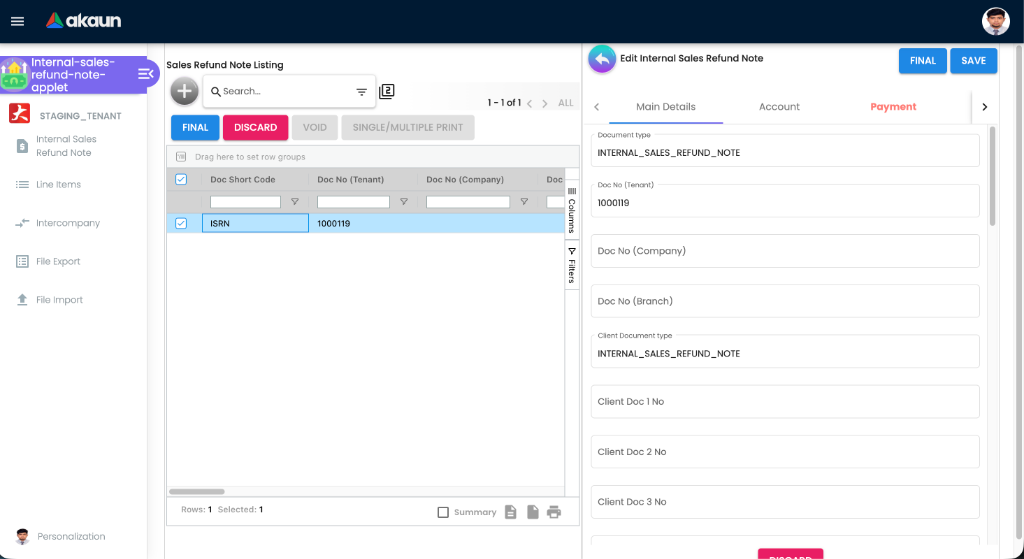Click the STAGING_TENANT logo icon

20,114
